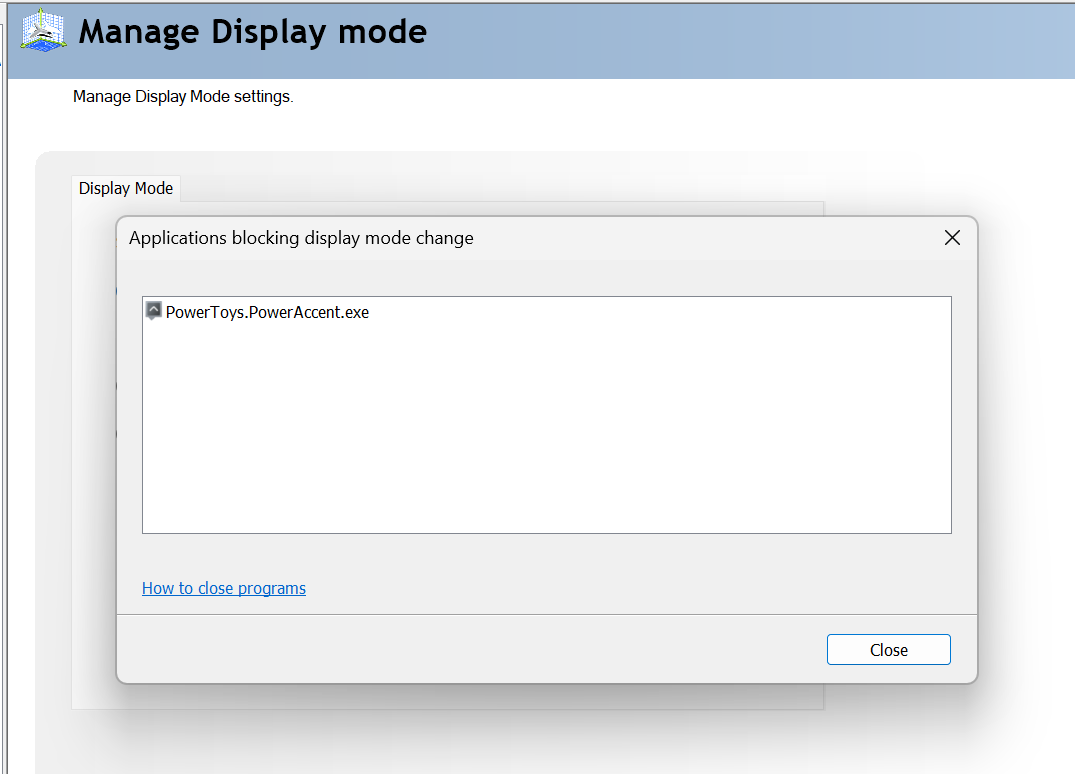Click the PowerToys PowerAccent icon in the list

[x=154, y=311]
